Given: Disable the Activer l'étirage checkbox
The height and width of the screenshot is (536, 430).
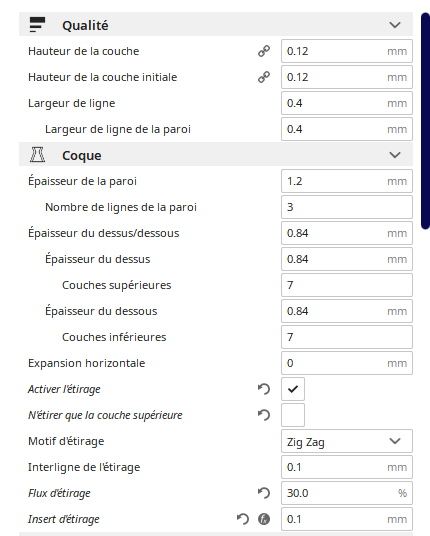Looking at the screenshot, I should (x=293, y=389).
